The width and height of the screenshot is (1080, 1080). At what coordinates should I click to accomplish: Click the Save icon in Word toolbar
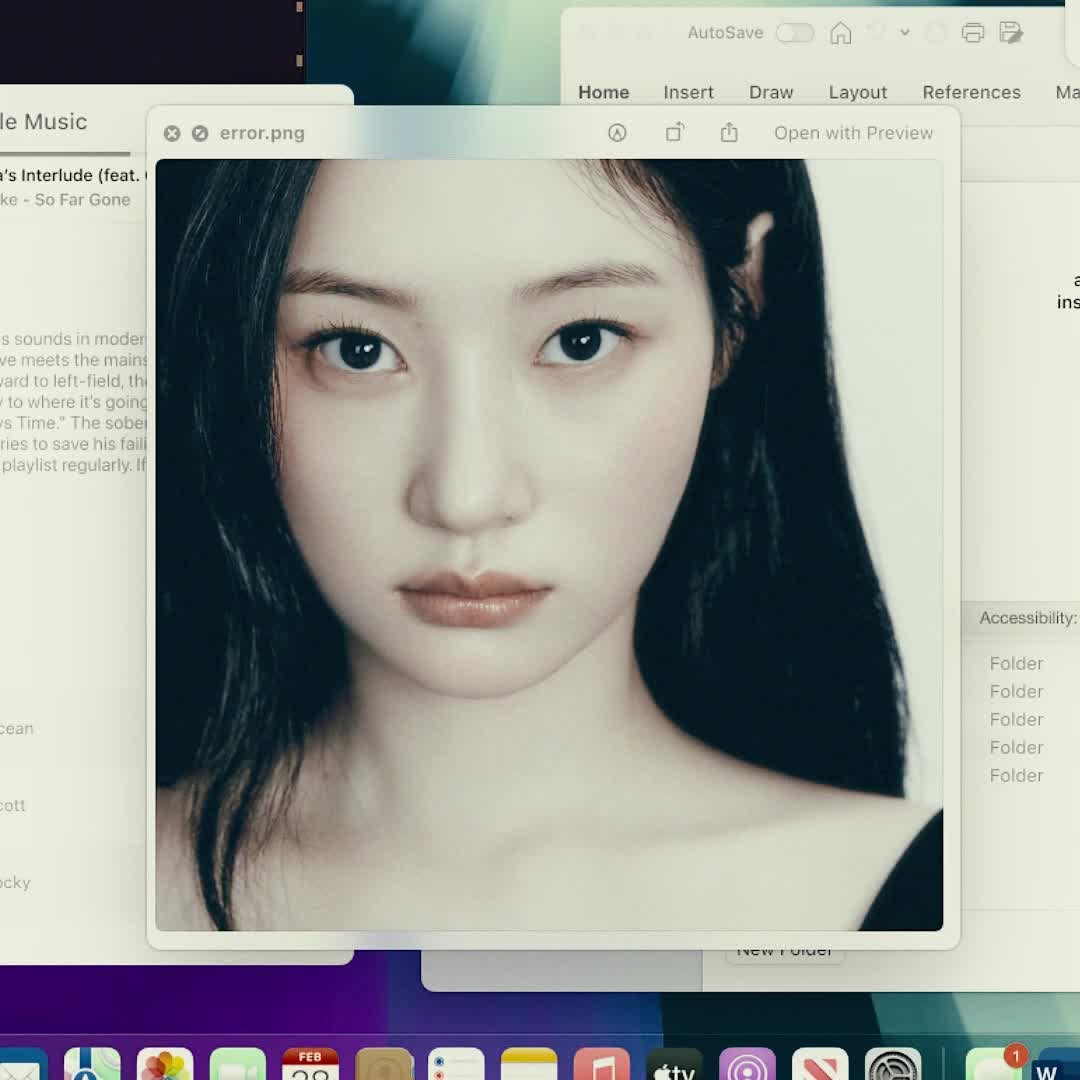pyautogui.click(x=1011, y=33)
